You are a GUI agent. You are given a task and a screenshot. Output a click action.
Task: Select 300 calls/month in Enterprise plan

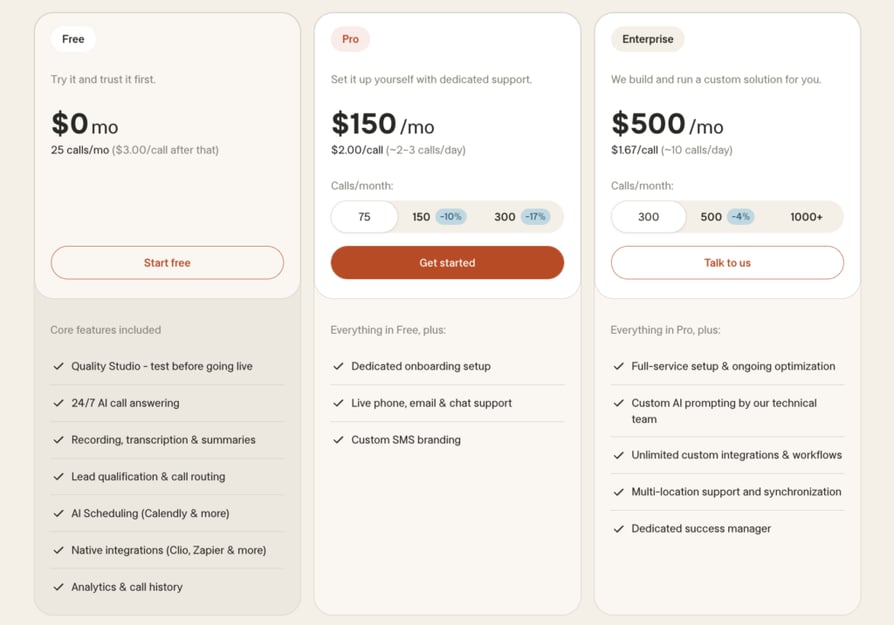pos(648,217)
